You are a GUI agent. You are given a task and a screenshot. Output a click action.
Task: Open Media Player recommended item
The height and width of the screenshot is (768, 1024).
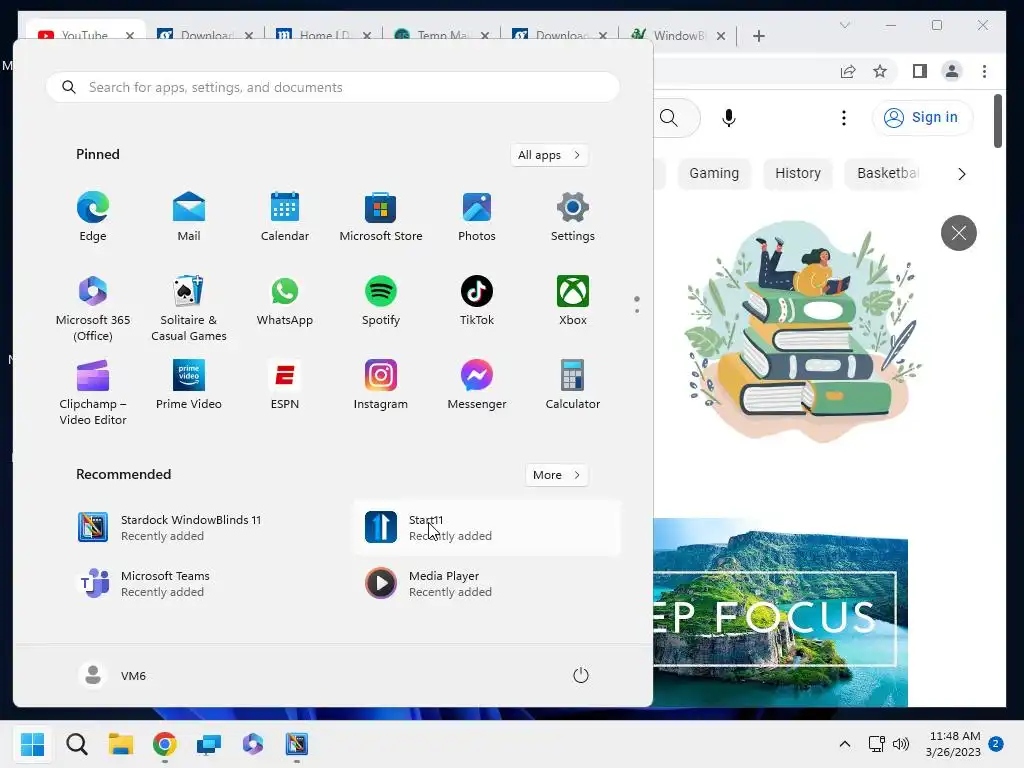pos(487,584)
